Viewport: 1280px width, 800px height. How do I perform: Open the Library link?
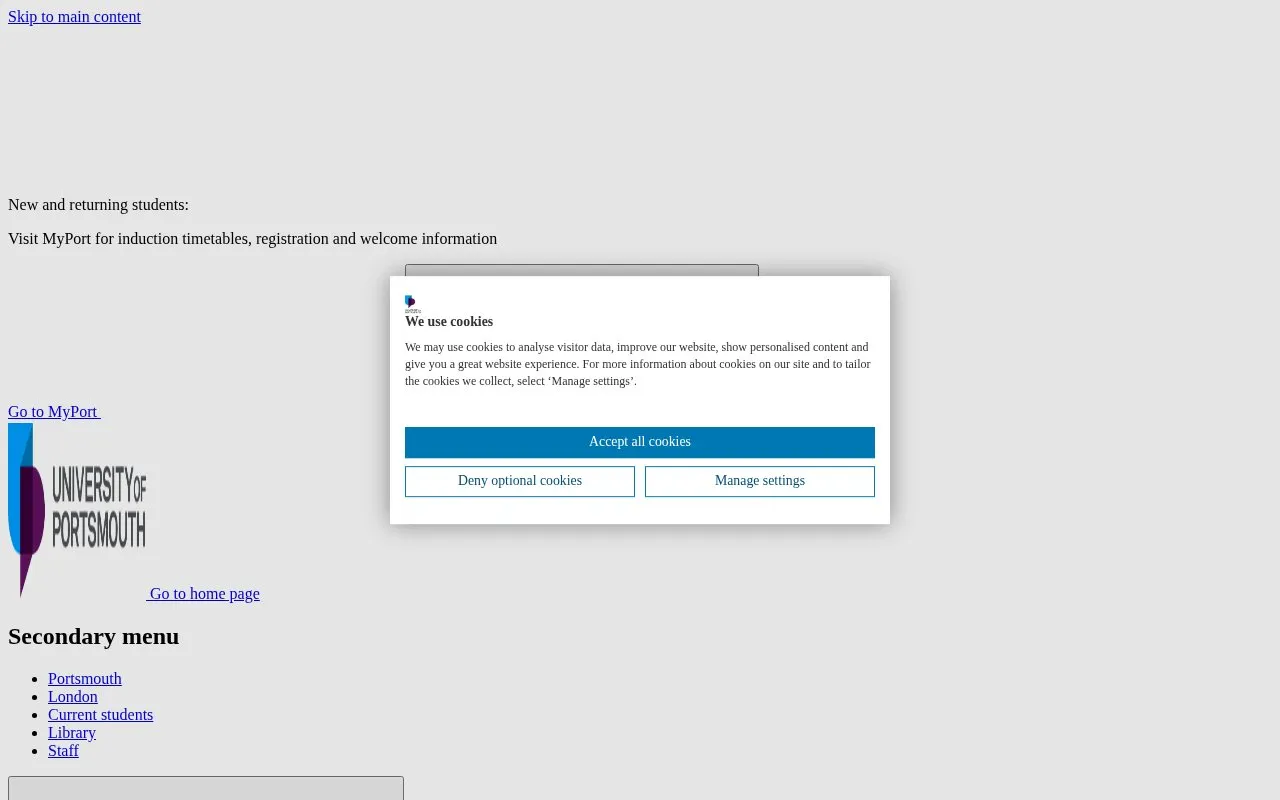(72, 733)
